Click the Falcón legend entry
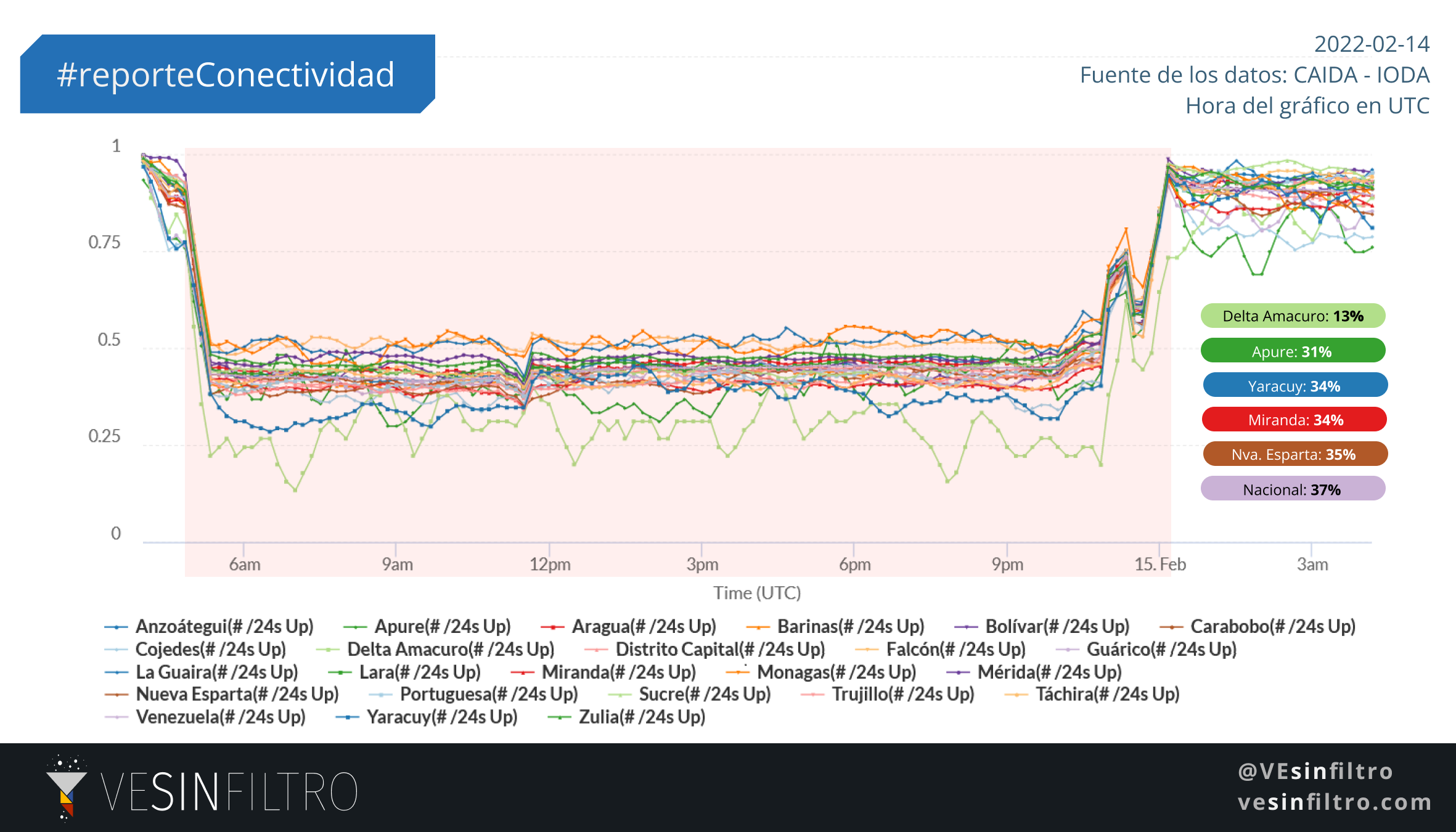 (941, 649)
